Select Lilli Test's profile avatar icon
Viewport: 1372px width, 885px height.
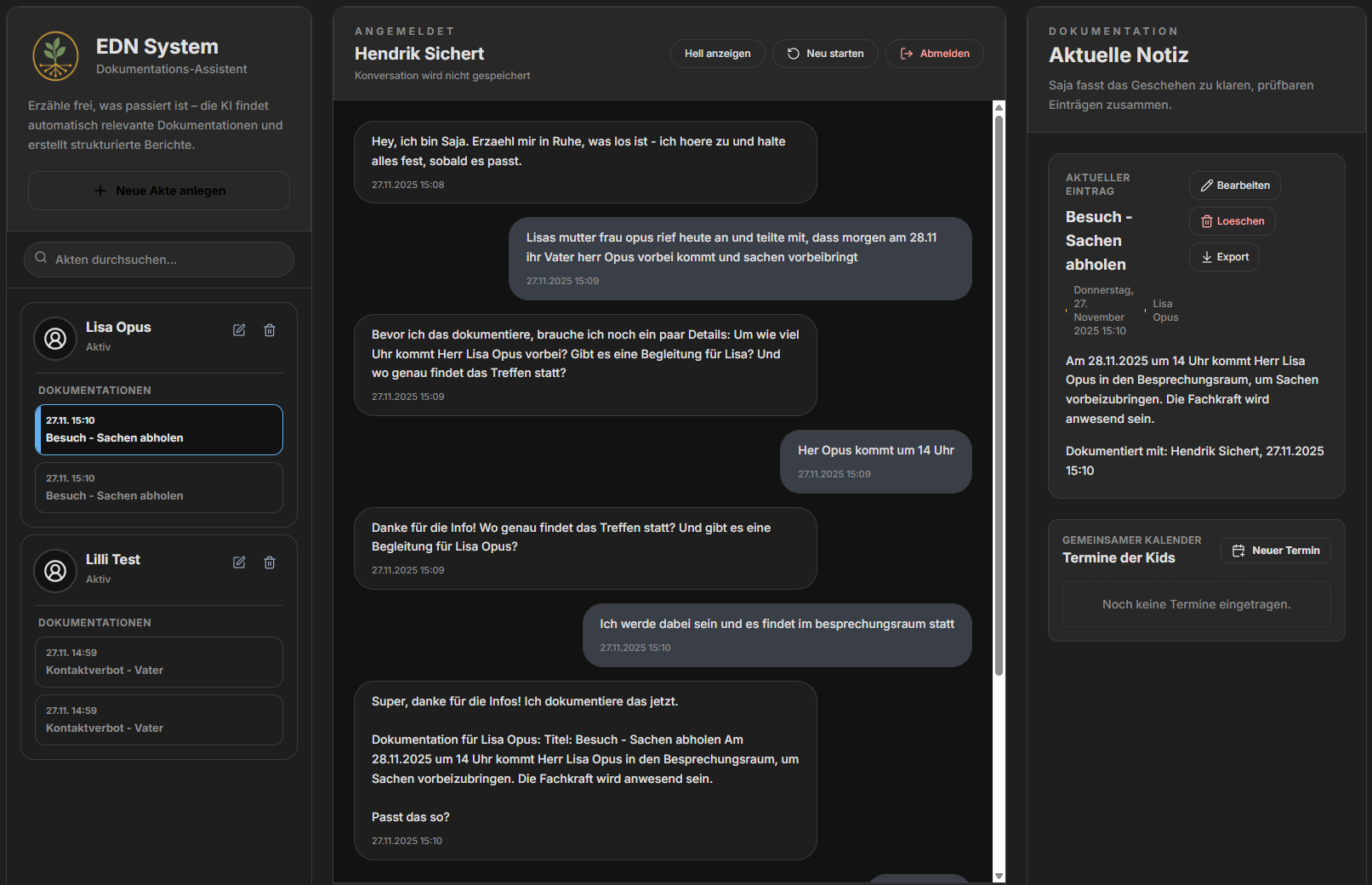(x=54, y=570)
